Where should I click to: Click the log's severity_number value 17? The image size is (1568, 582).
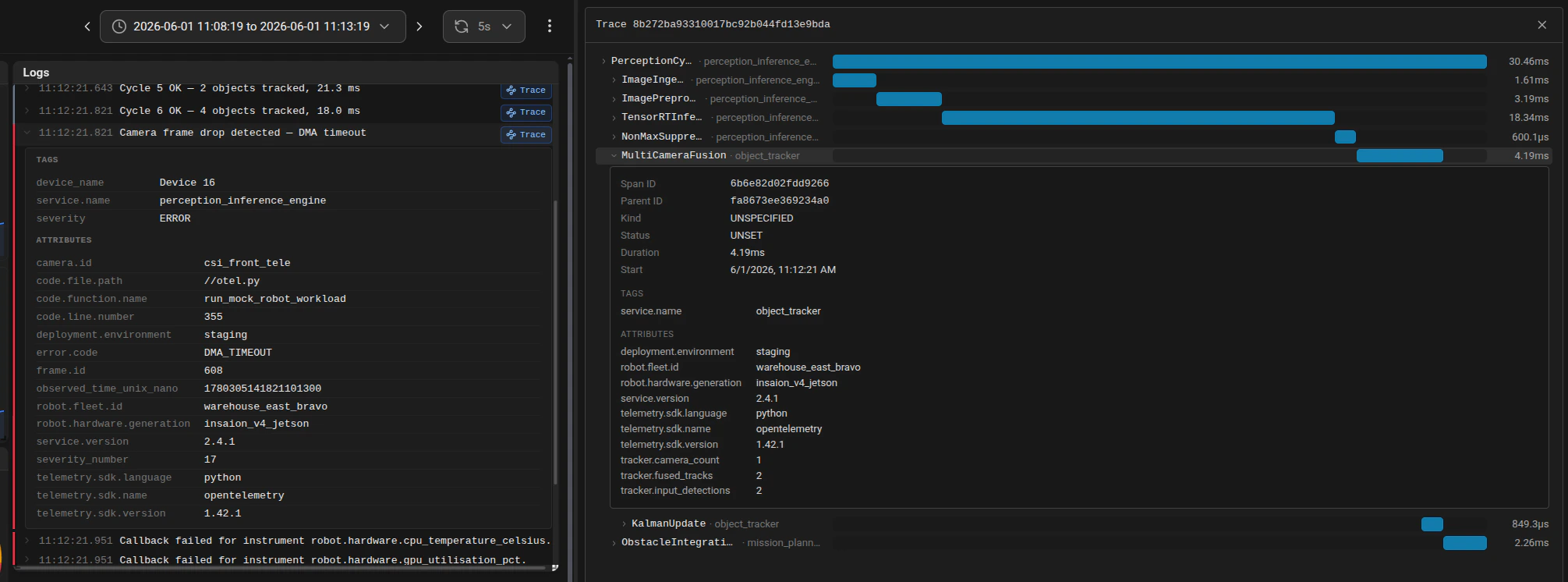click(x=210, y=460)
